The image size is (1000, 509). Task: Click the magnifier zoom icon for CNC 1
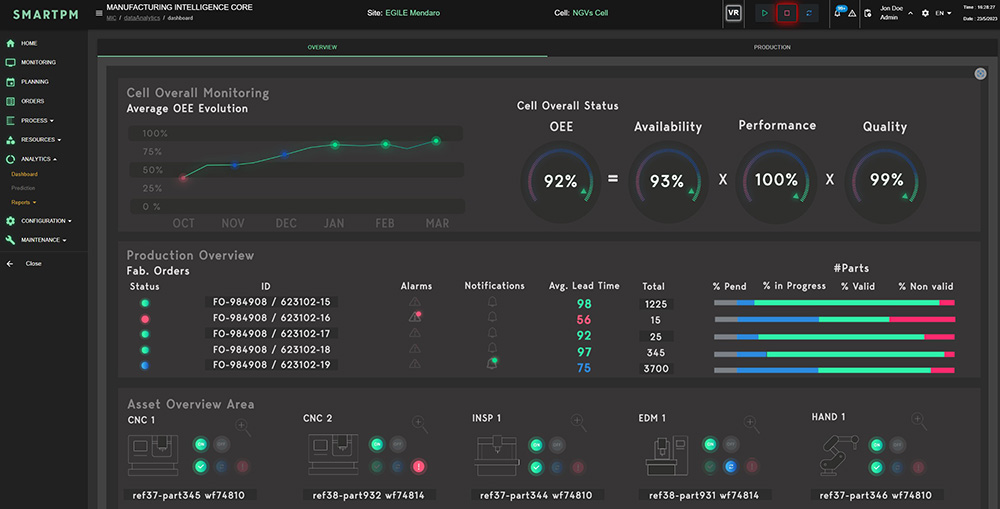click(243, 427)
